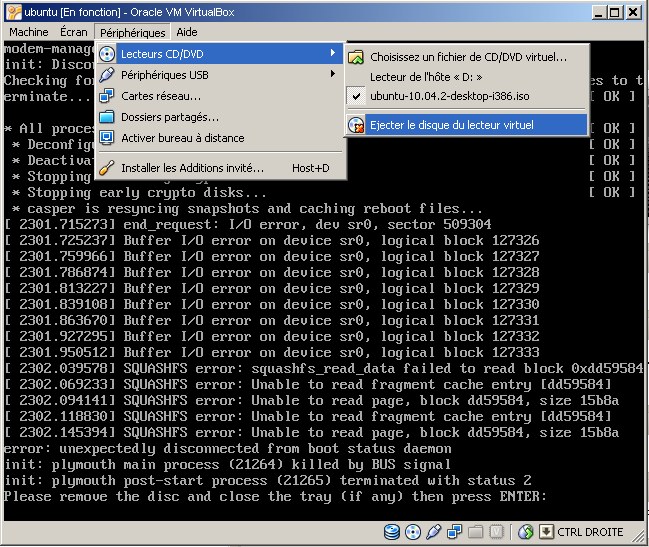Open Dossiers partagés dialog

220,117
